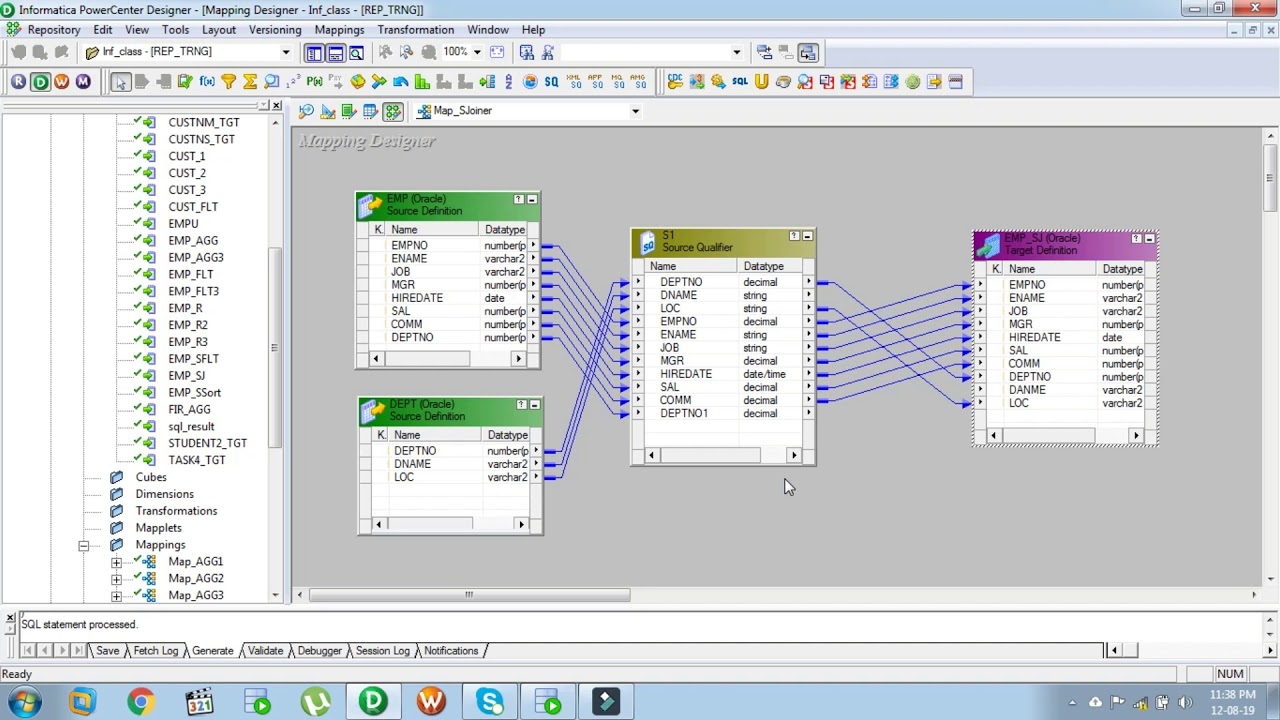
Task: Switch to the Debugger output tab
Action: click(319, 651)
